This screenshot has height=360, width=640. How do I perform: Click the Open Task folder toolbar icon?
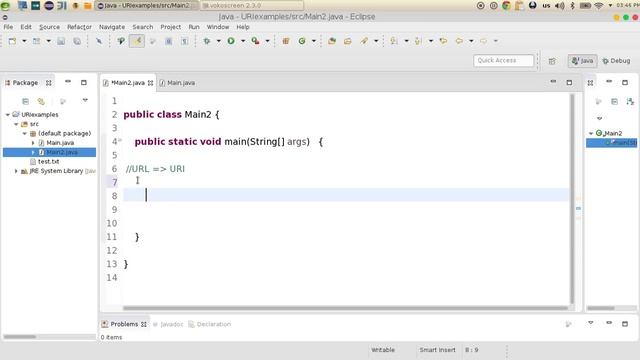[348, 41]
